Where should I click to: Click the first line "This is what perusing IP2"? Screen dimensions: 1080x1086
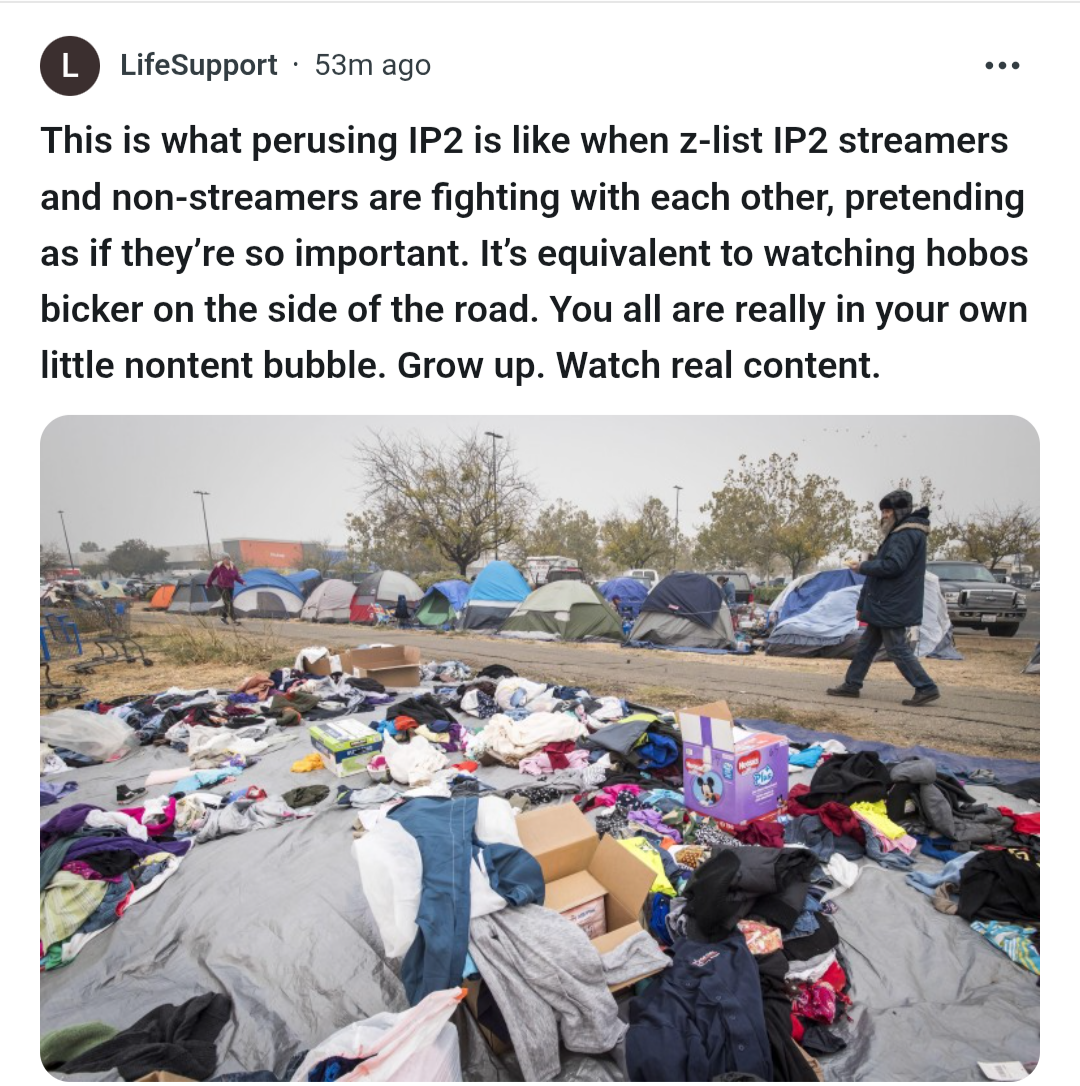tap(254, 141)
